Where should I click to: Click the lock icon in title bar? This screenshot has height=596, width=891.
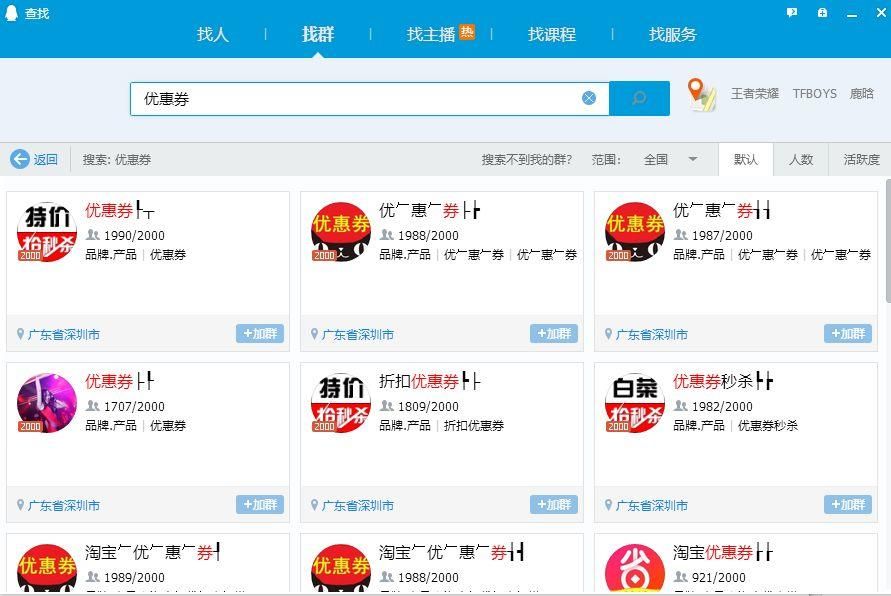[x=822, y=12]
